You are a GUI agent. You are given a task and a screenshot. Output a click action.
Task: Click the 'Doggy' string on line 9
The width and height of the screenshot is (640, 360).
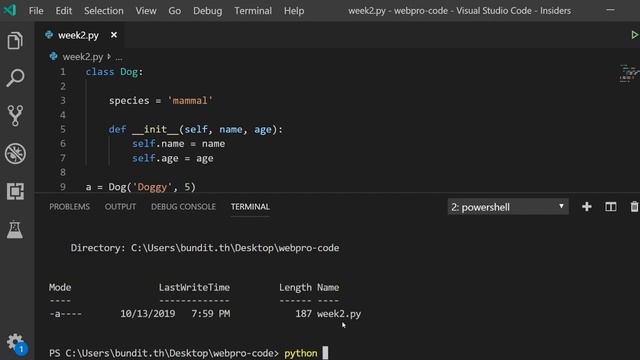click(x=152, y=187)
